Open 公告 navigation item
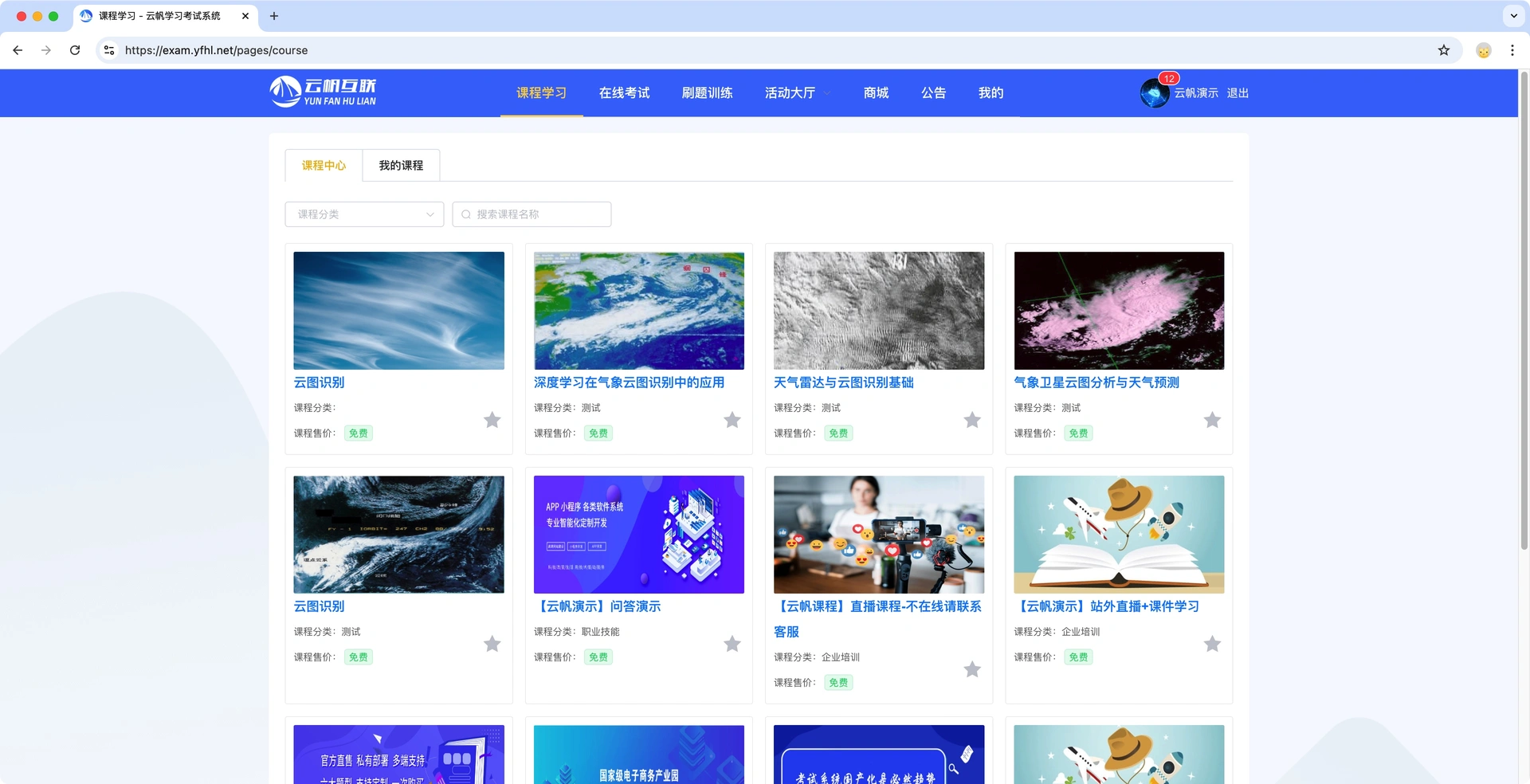Image resolution: width=1530 pixels, height=784 pixels. 934,92
